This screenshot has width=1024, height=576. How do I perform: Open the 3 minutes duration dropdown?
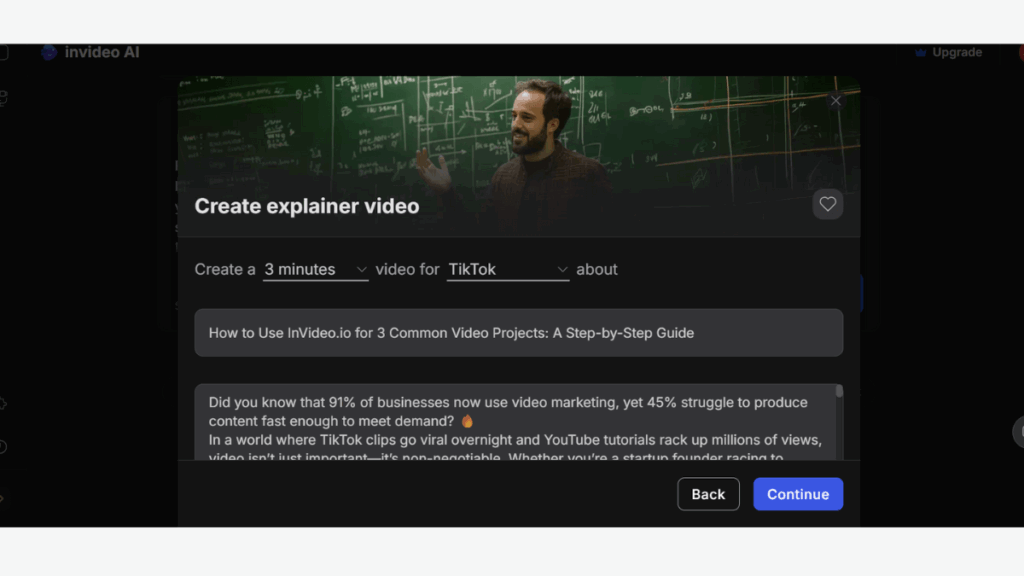(x=315, y=270)
